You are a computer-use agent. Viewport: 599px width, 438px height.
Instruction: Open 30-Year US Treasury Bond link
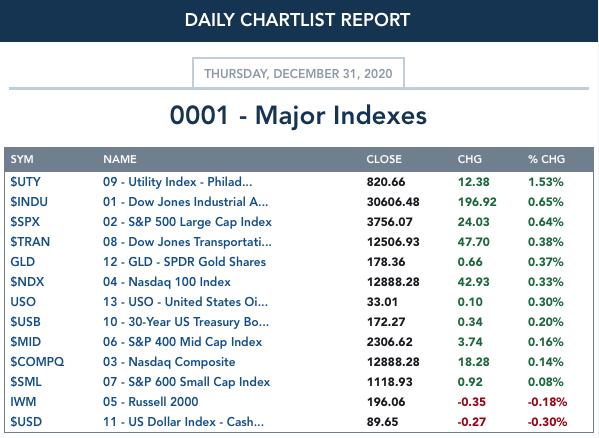tap(186, 322)
